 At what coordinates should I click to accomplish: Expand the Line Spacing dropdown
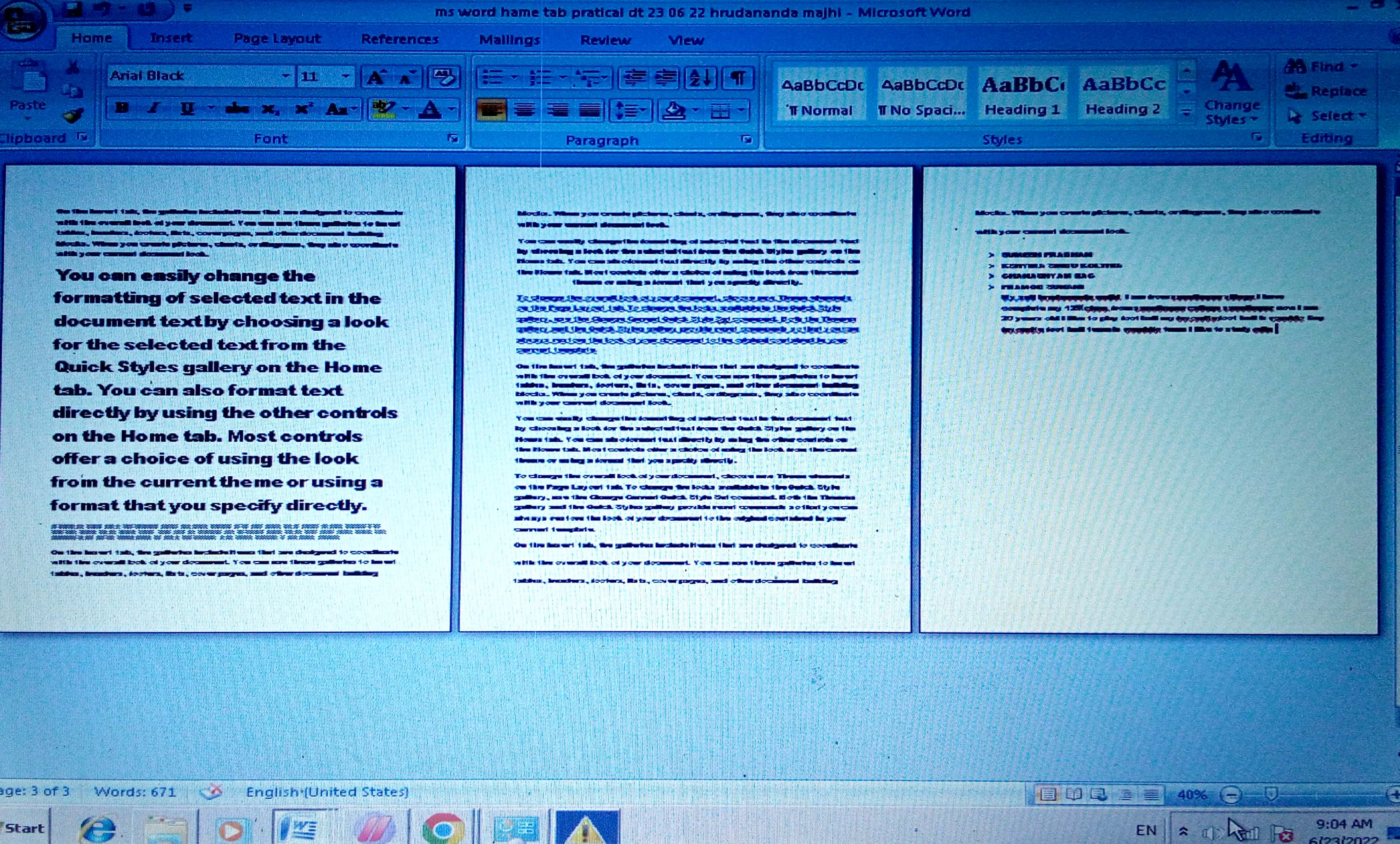point(643,110)
